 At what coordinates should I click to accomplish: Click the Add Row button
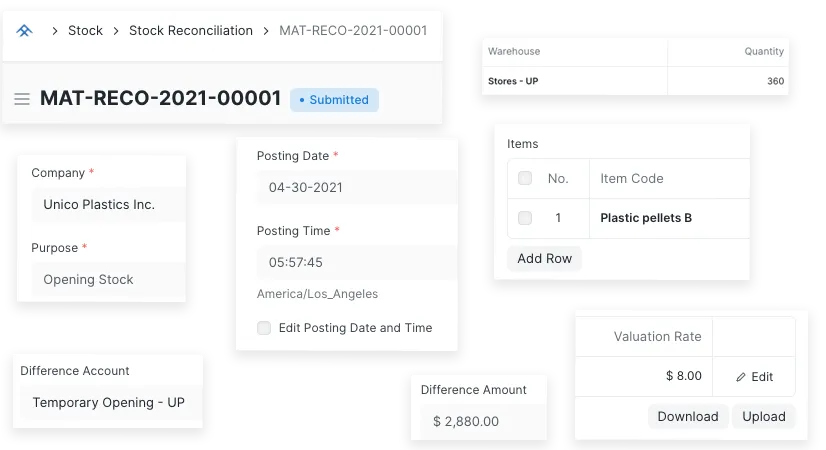pyautogui.click(x=545, y=259)
